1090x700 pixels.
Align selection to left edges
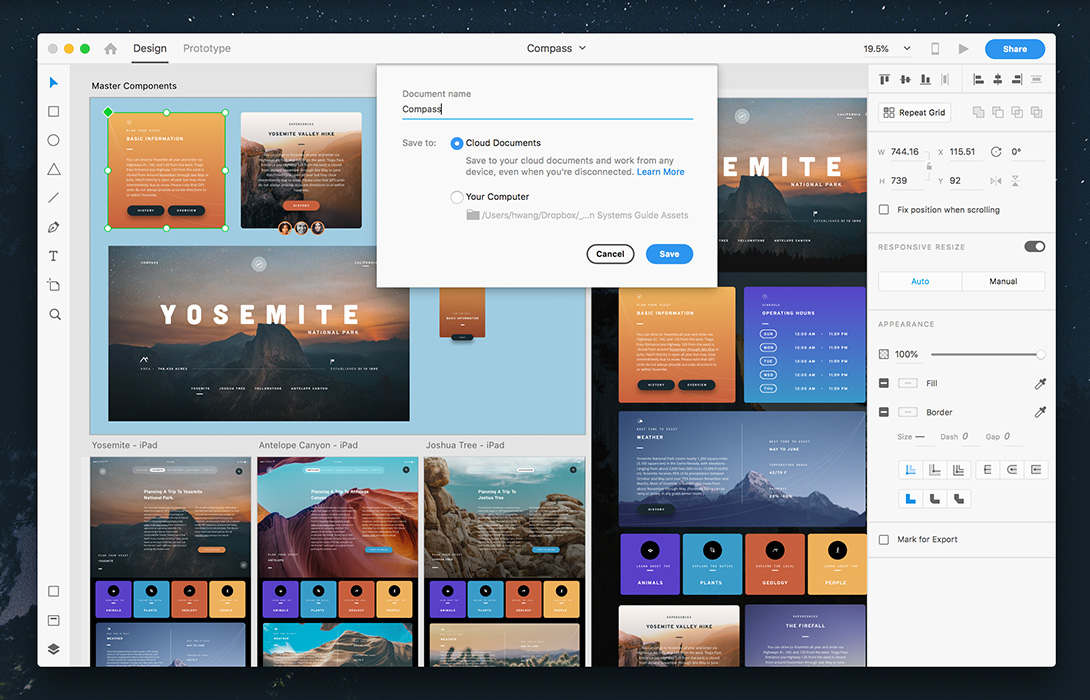click(978, 79)
